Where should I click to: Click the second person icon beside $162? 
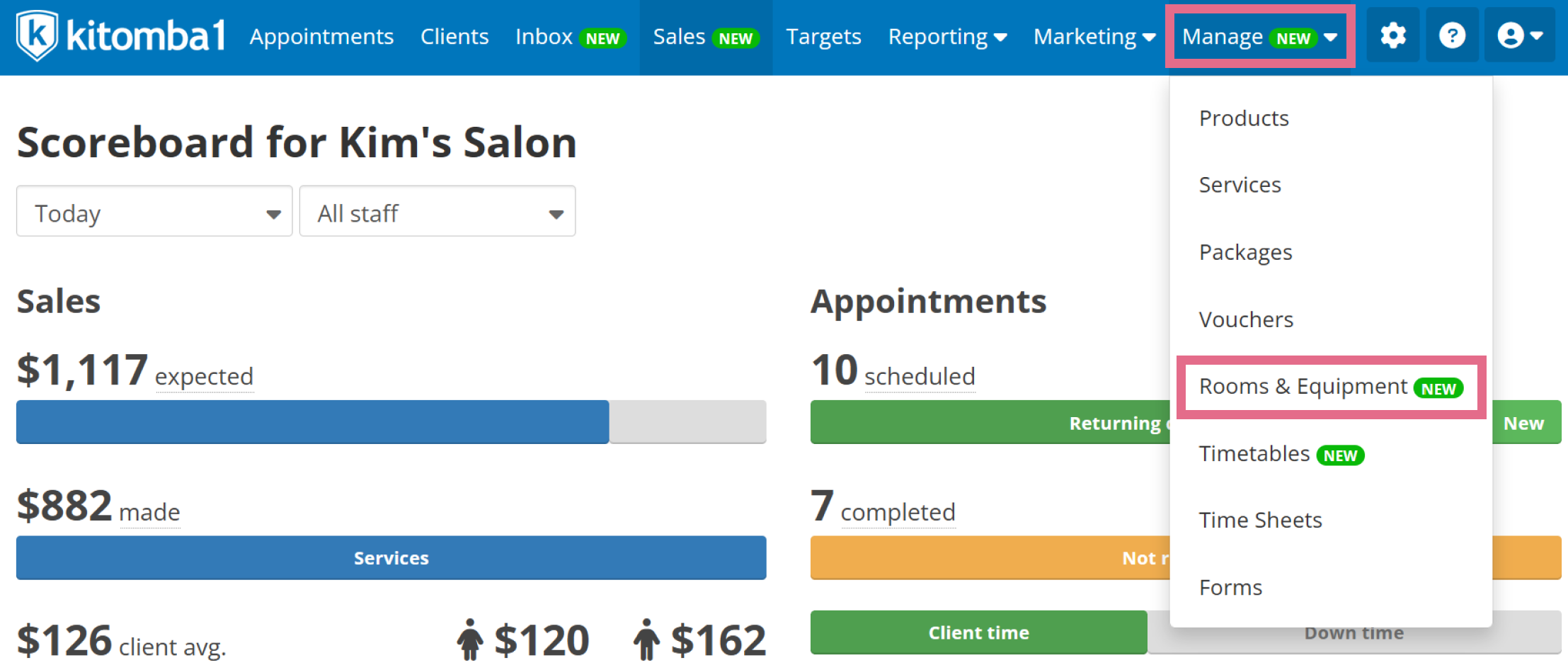pos(646,640)
